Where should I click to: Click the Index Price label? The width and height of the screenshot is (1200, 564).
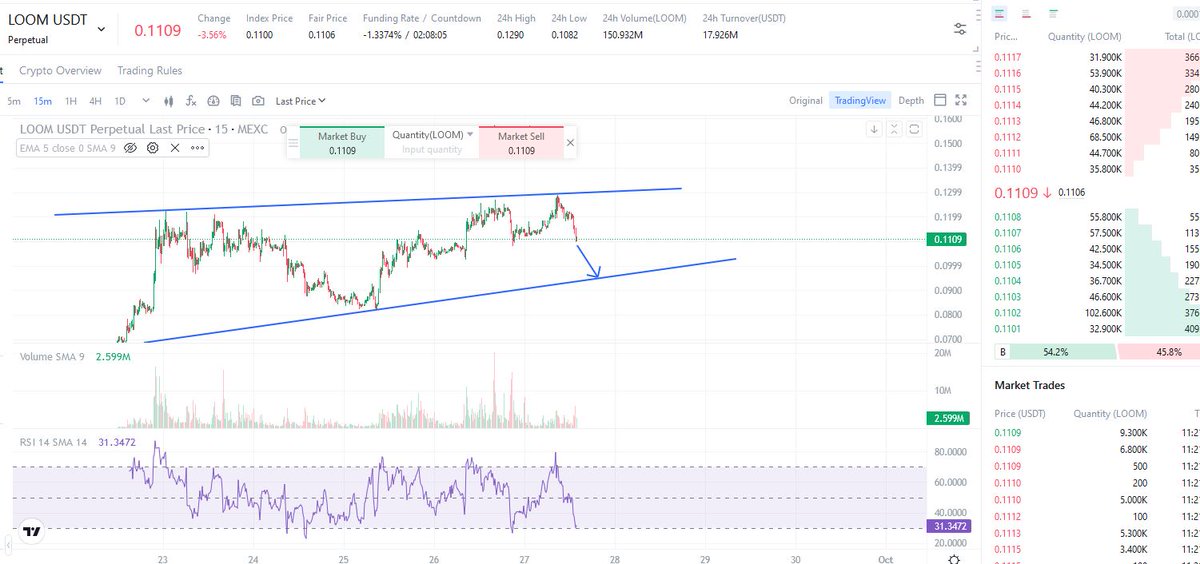pos(269,18)
